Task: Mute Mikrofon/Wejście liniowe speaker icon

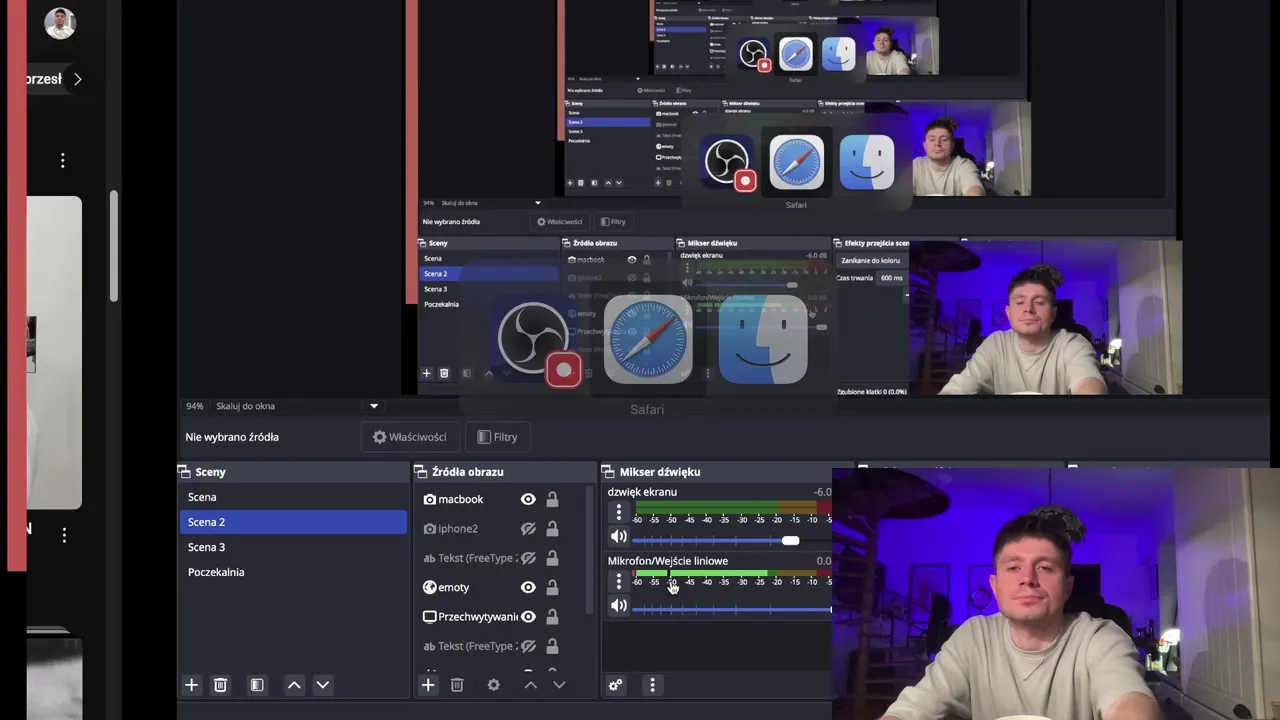Action: point(619,606)
